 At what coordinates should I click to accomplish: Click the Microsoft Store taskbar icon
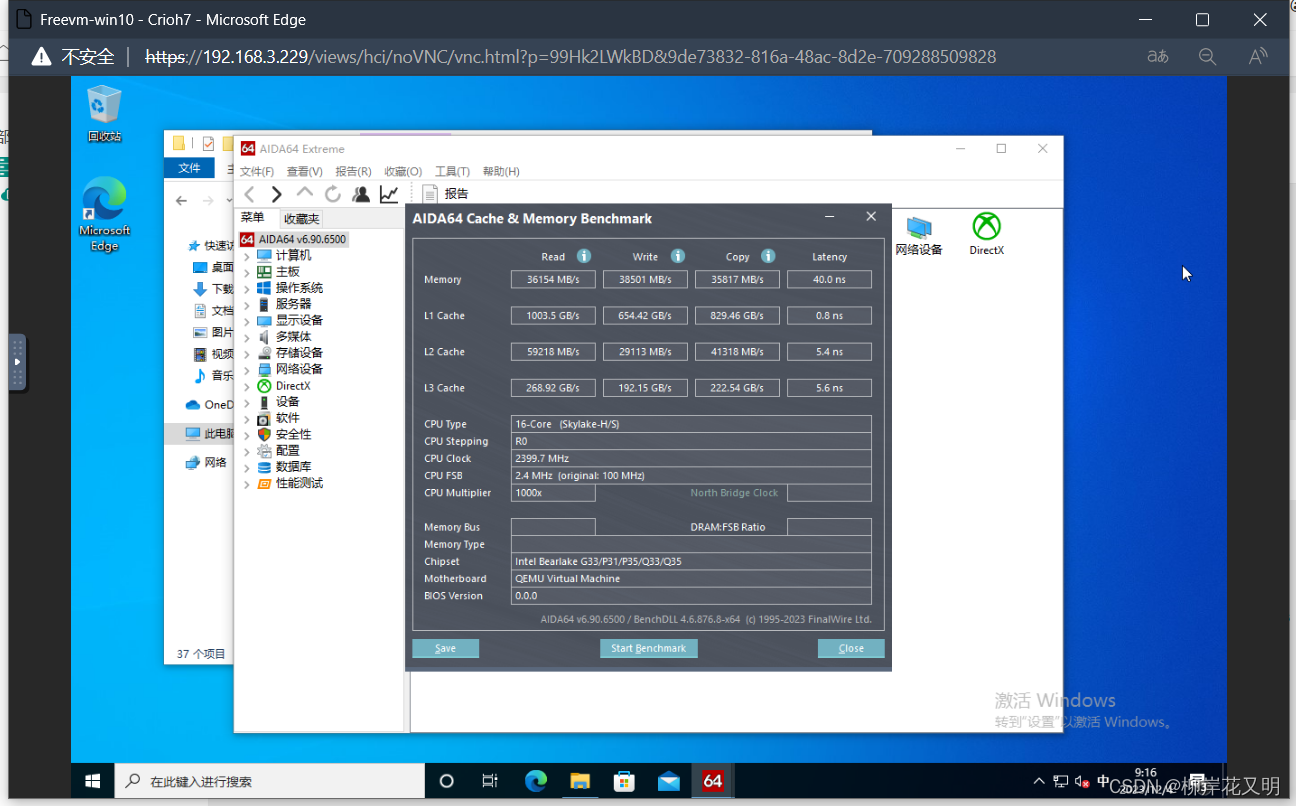click(x=624, y=781)
